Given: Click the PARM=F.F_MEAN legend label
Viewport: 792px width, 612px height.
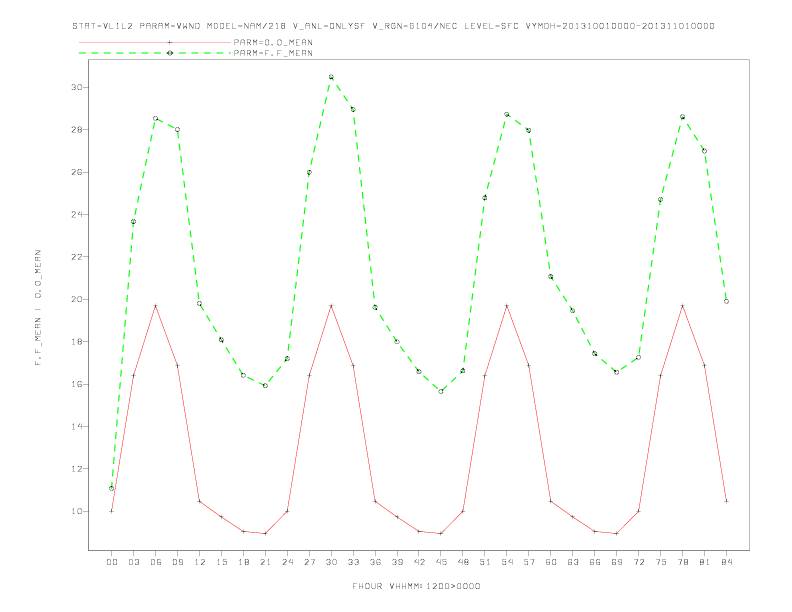Looking at the screenshot, I should click(273, 53).
